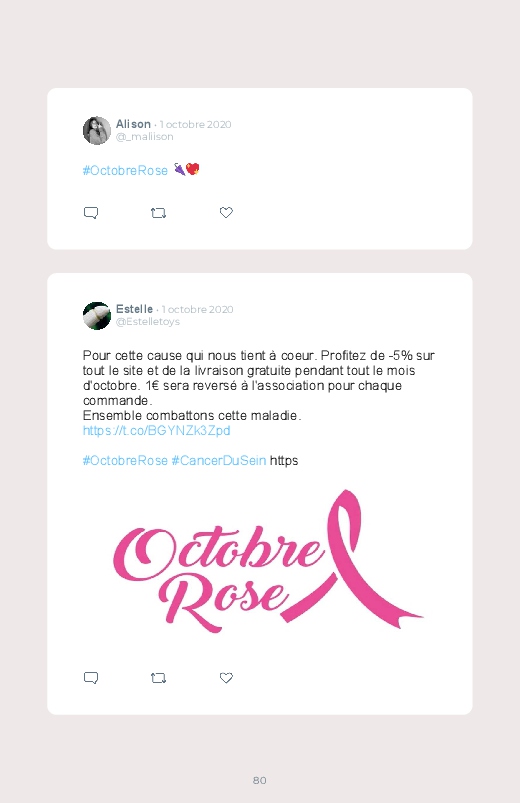Retweet Estelle's Octobre Rose tweet
This screenshot has width=520, height=803.
click(158, 678)
